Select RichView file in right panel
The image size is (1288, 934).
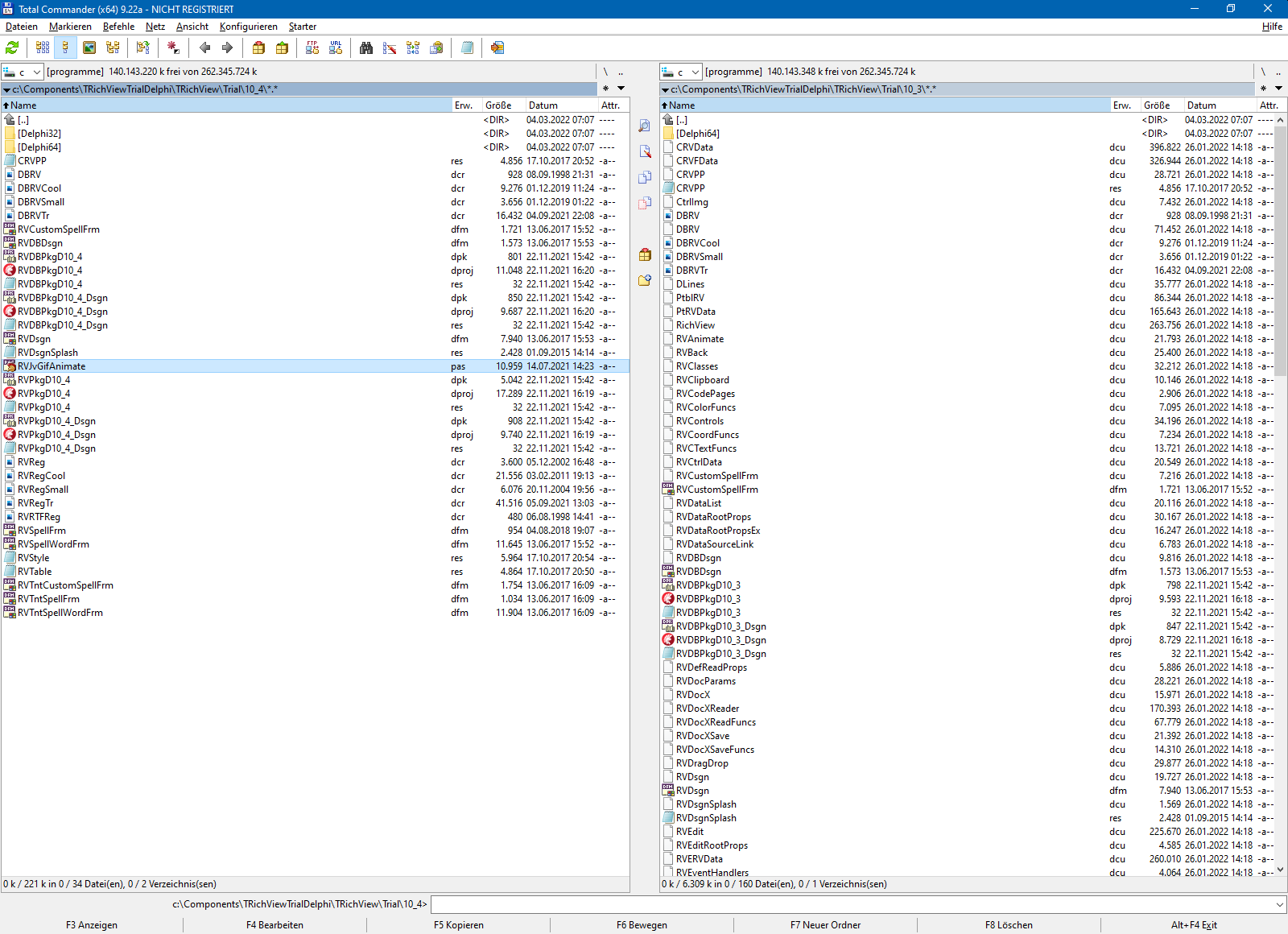(967, 325)
